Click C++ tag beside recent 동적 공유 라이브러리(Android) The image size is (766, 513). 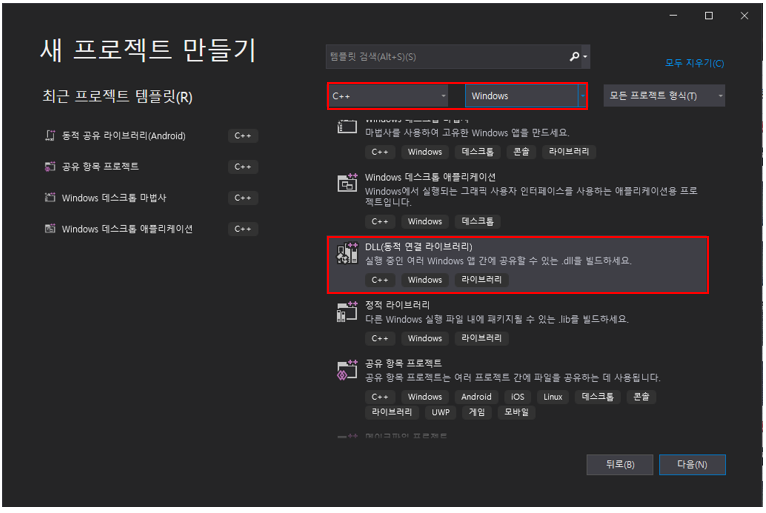(x=243, y=136)
